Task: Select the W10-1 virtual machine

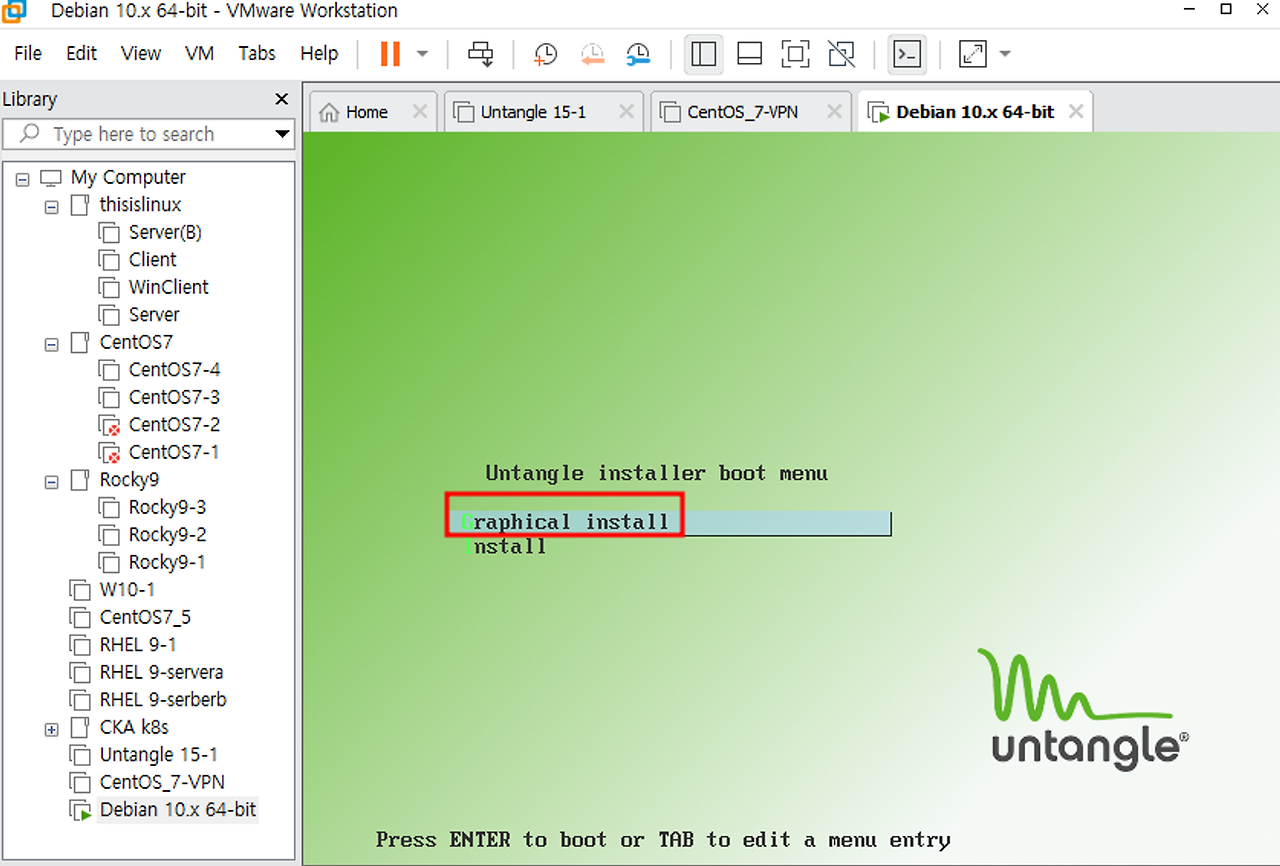Action: 127,589
